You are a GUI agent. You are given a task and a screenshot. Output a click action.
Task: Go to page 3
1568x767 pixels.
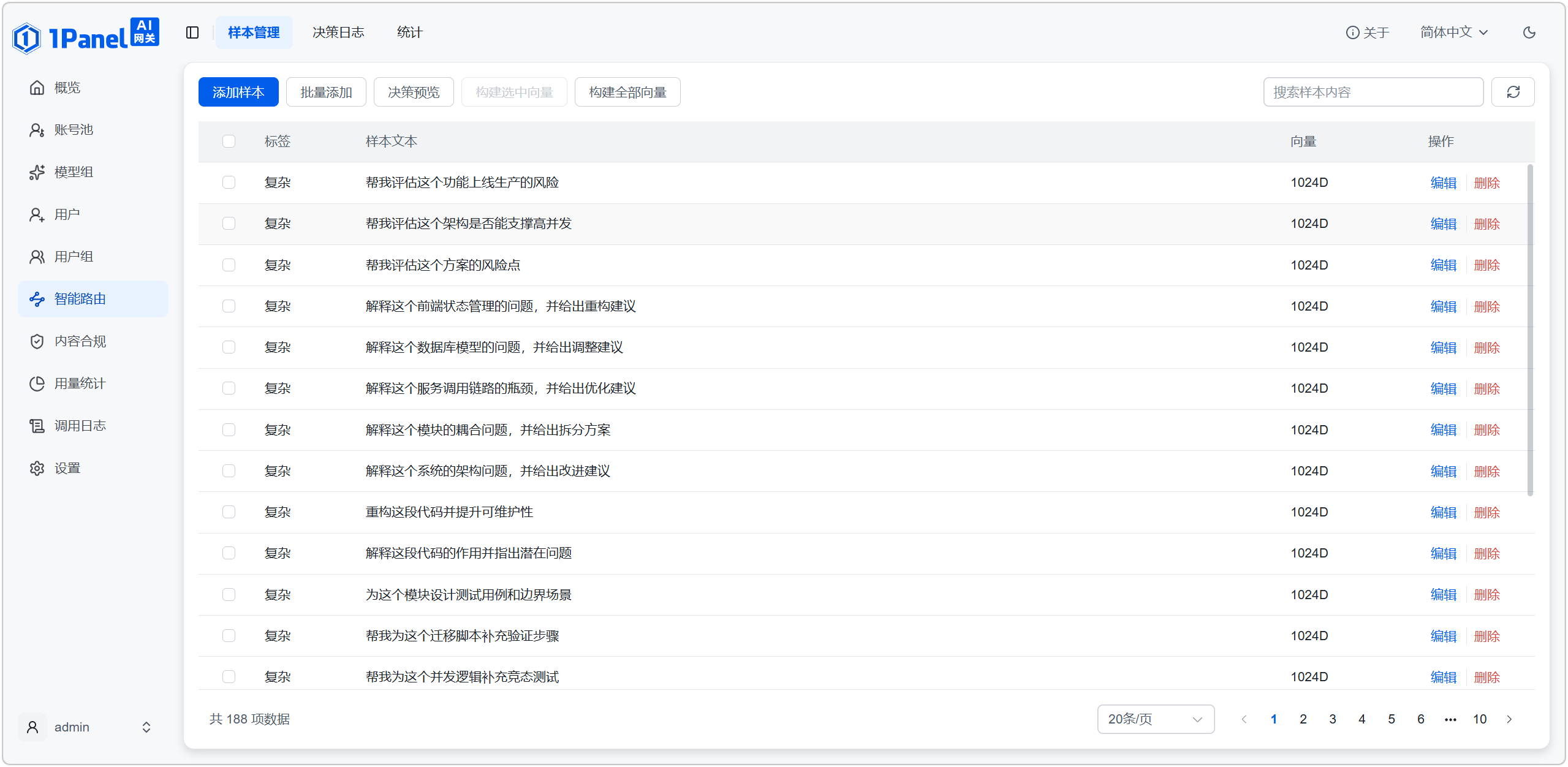click(1333, 719)
